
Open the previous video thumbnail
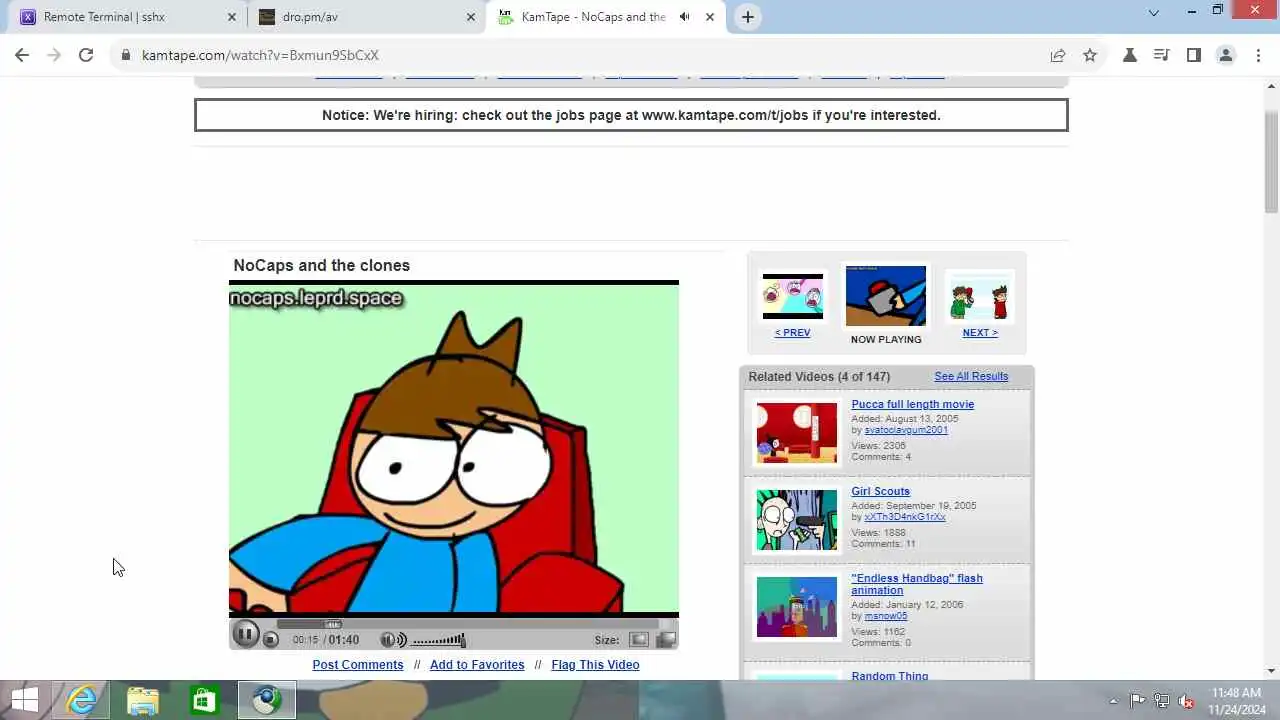pyautogui.click(x=793, y=296)
